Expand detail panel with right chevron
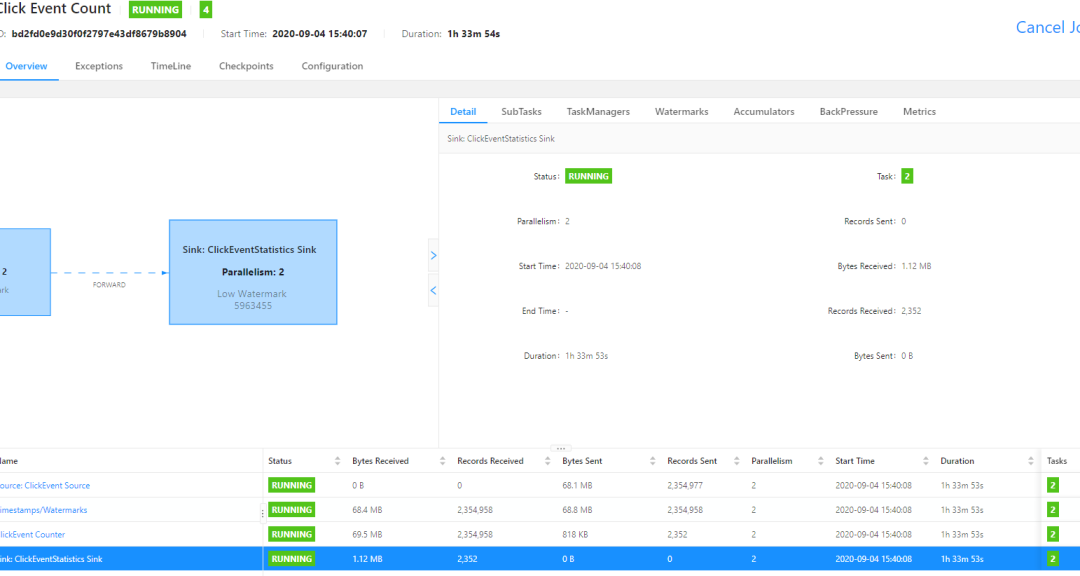Screen dimensions: 1080x576 pyautogui.click(x=433, y=255)
